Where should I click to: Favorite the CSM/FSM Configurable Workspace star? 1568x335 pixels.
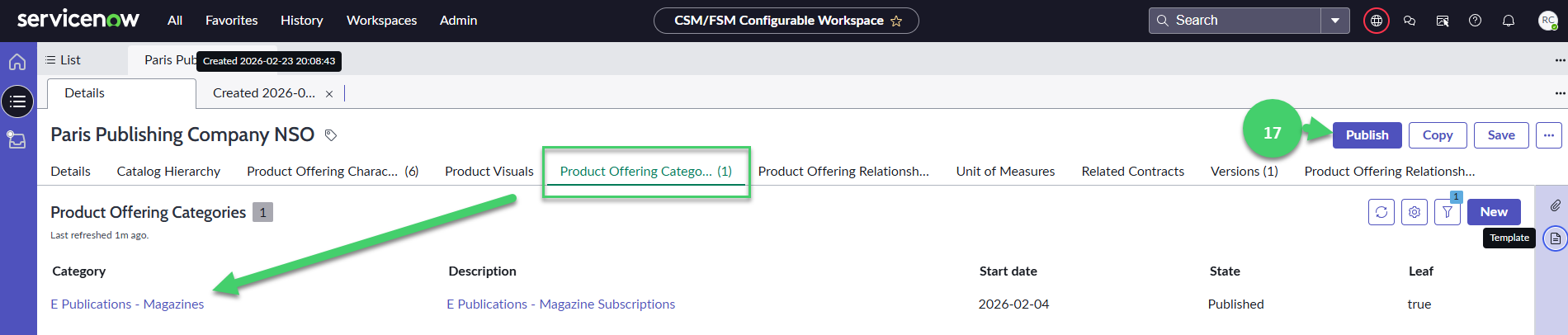click(896, 21)
